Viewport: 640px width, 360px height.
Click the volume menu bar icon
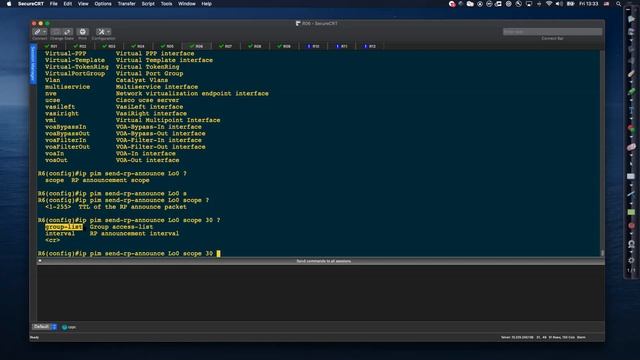pos(559,4)
